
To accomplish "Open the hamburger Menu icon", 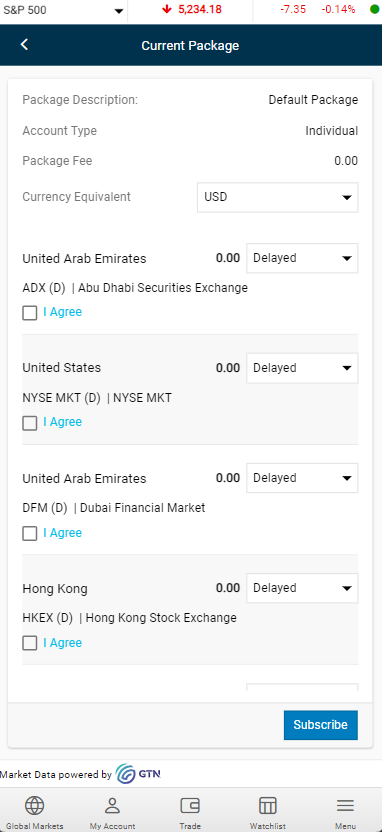I will tap(345, 806).
